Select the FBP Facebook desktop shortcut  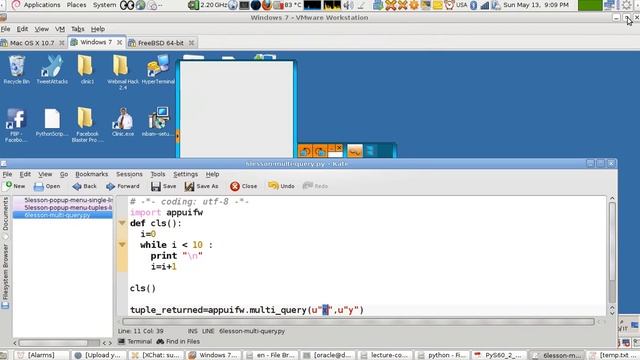16,125
